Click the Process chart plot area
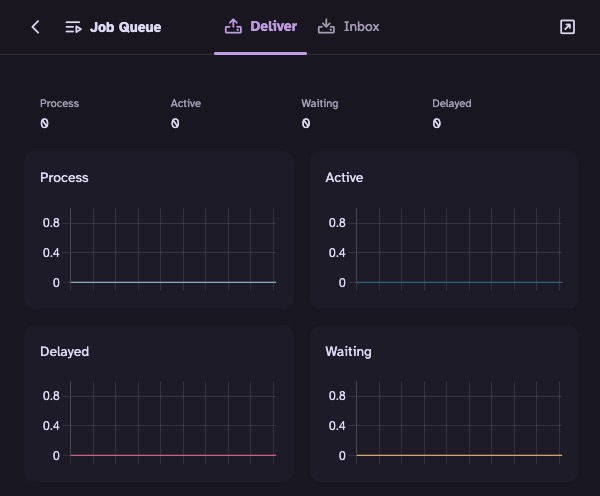This screenshot has width=600, height=496. pyautogui.click(x=173, y=249)
